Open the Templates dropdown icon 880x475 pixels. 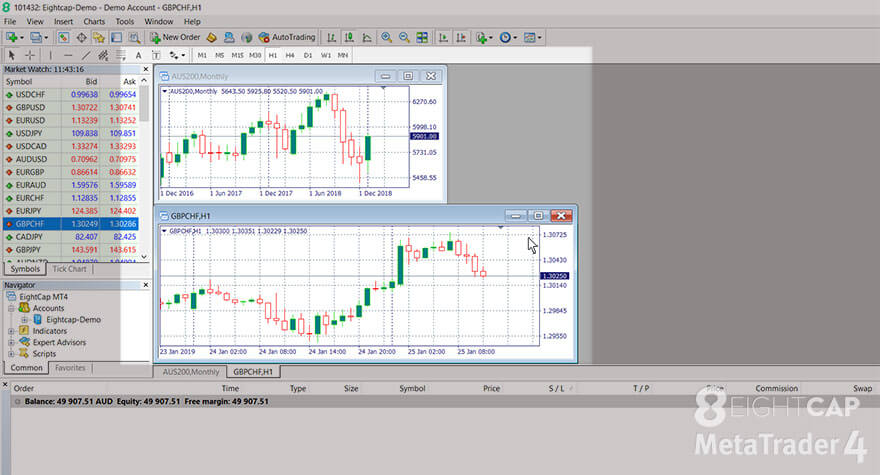[532, 38]
